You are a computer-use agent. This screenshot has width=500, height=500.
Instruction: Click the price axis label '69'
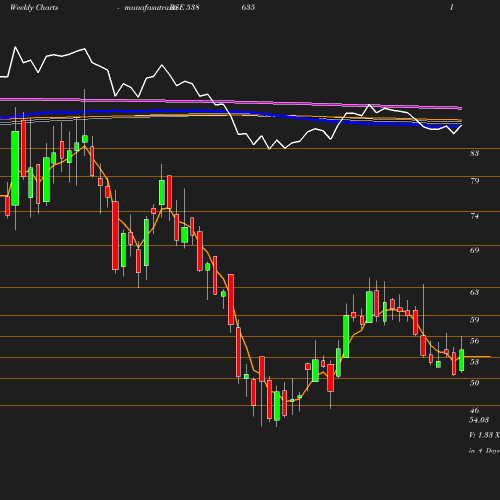coord(474,250)
